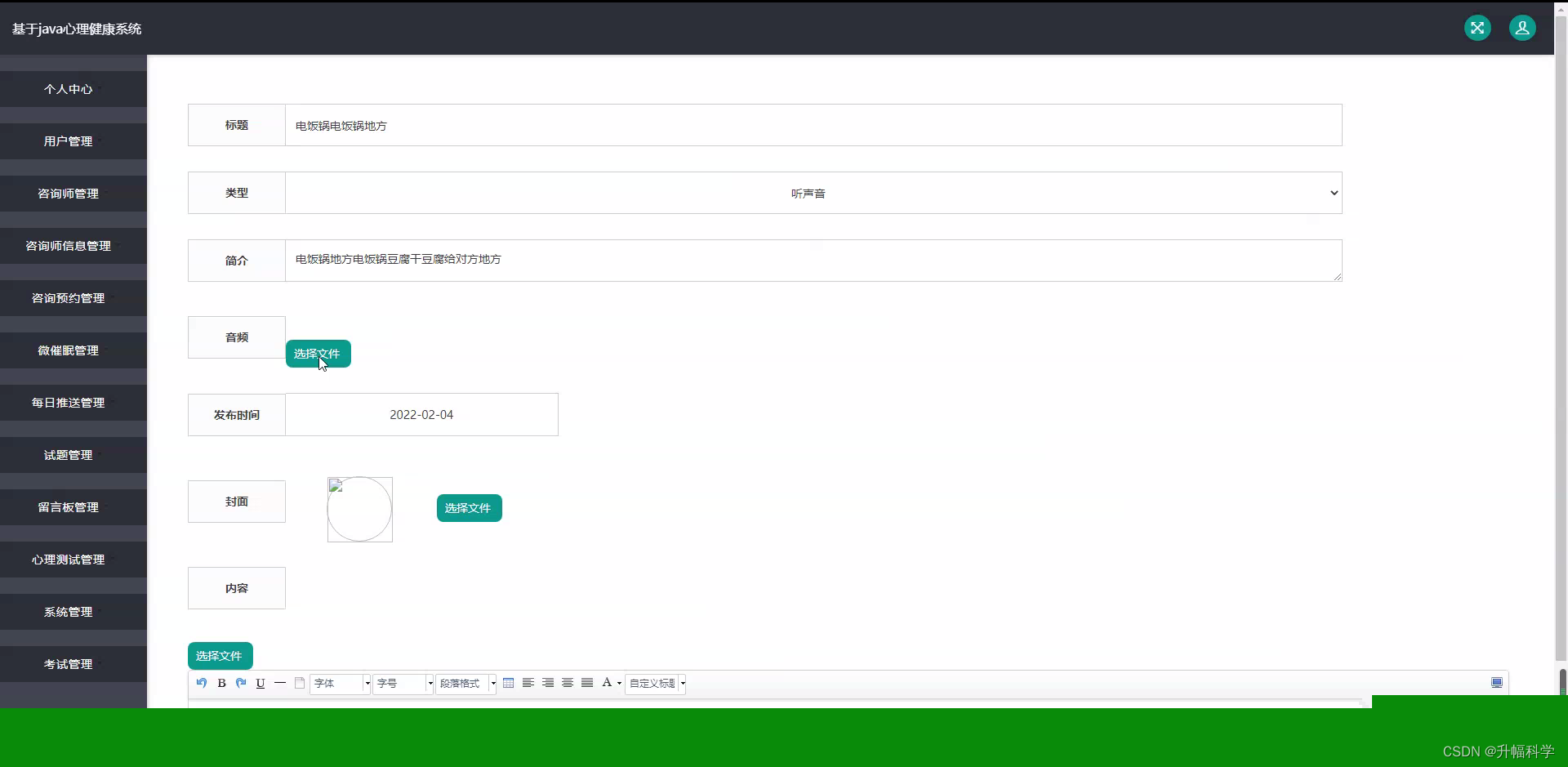Image resolution: width=1568 pixels, height=767 pixels.
Task: Open the 字体 font dropdown
Action: point(339,684)
